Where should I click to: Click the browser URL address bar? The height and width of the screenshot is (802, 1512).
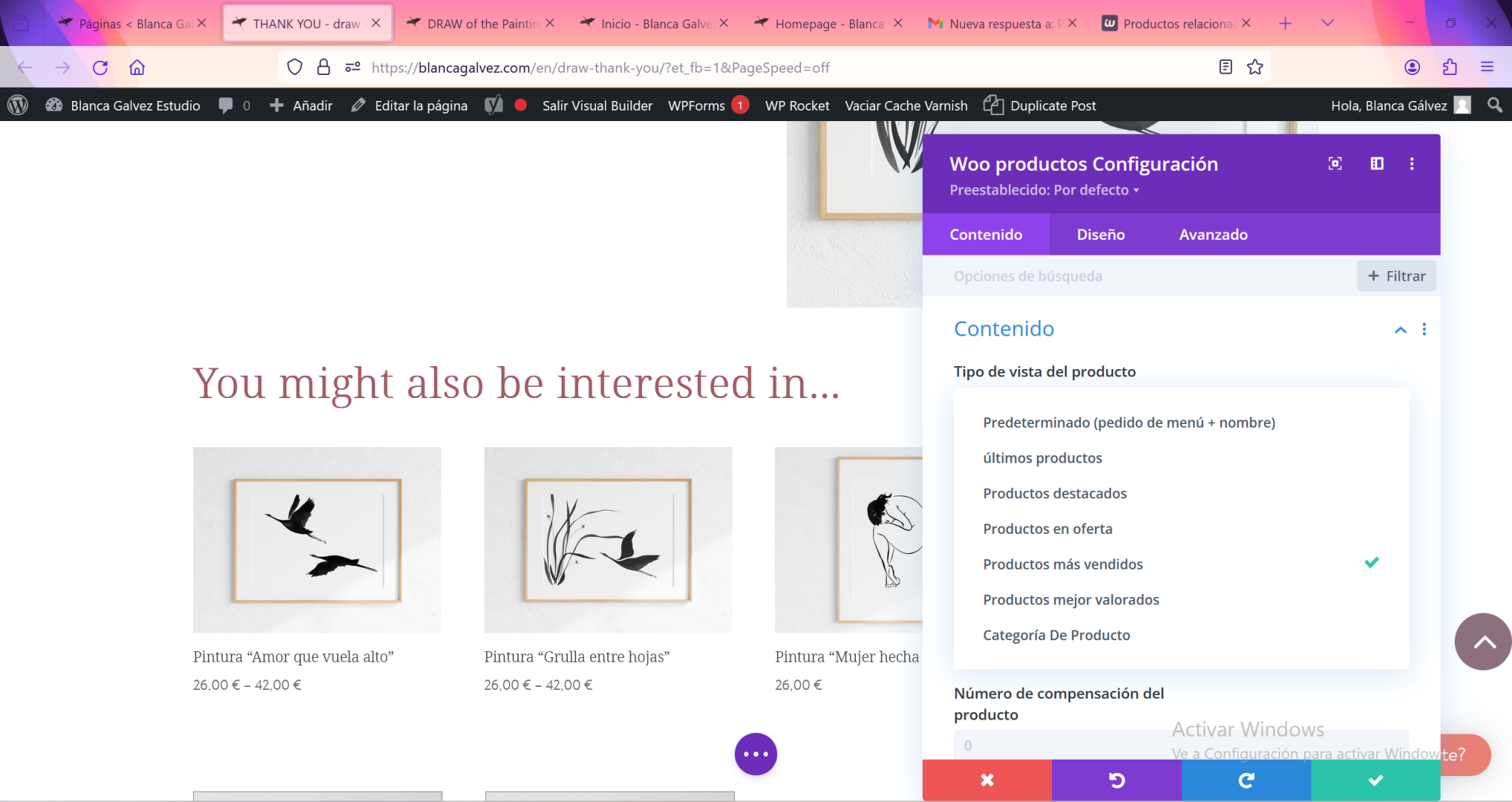tap(773, 68)
